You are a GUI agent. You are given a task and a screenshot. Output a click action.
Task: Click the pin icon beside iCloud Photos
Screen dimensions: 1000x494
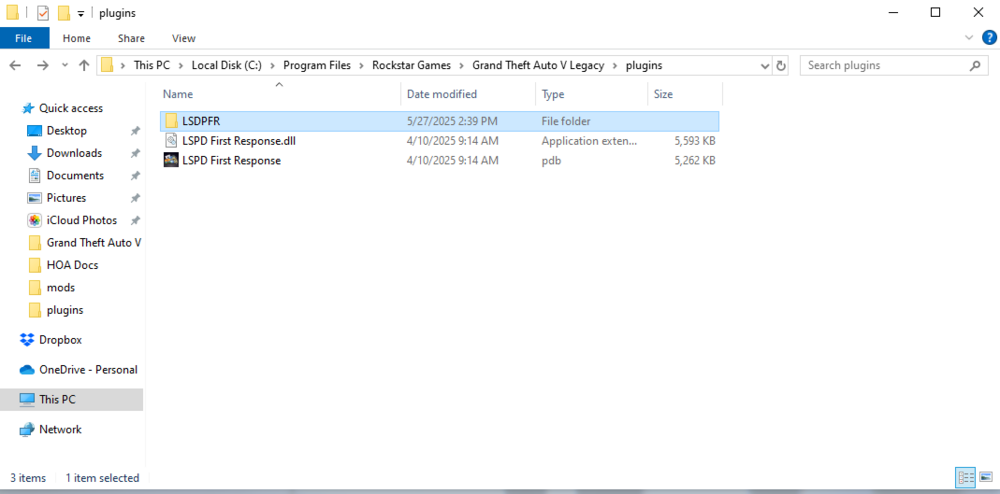coord(135,220)
